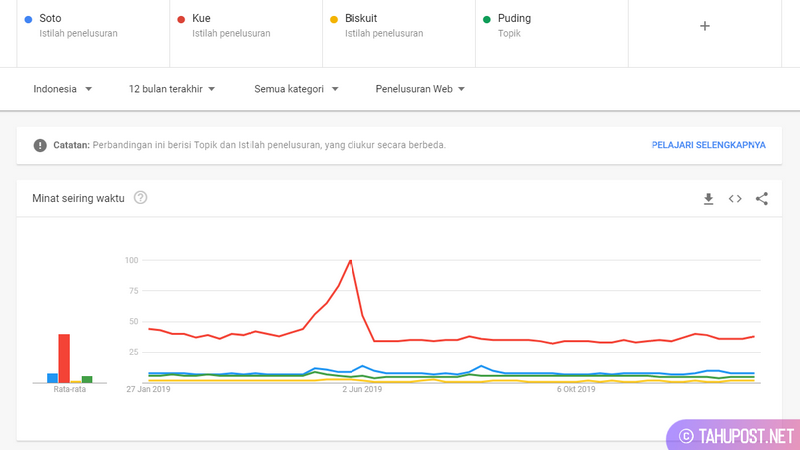The height and width of the screenshot is (450, 800).
Task: Click the peak of the red trend line
Action: (350, 261)
